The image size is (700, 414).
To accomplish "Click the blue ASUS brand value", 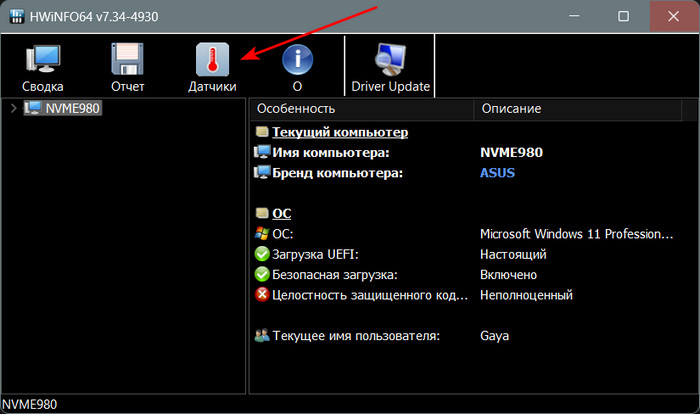I will [497, 173].
